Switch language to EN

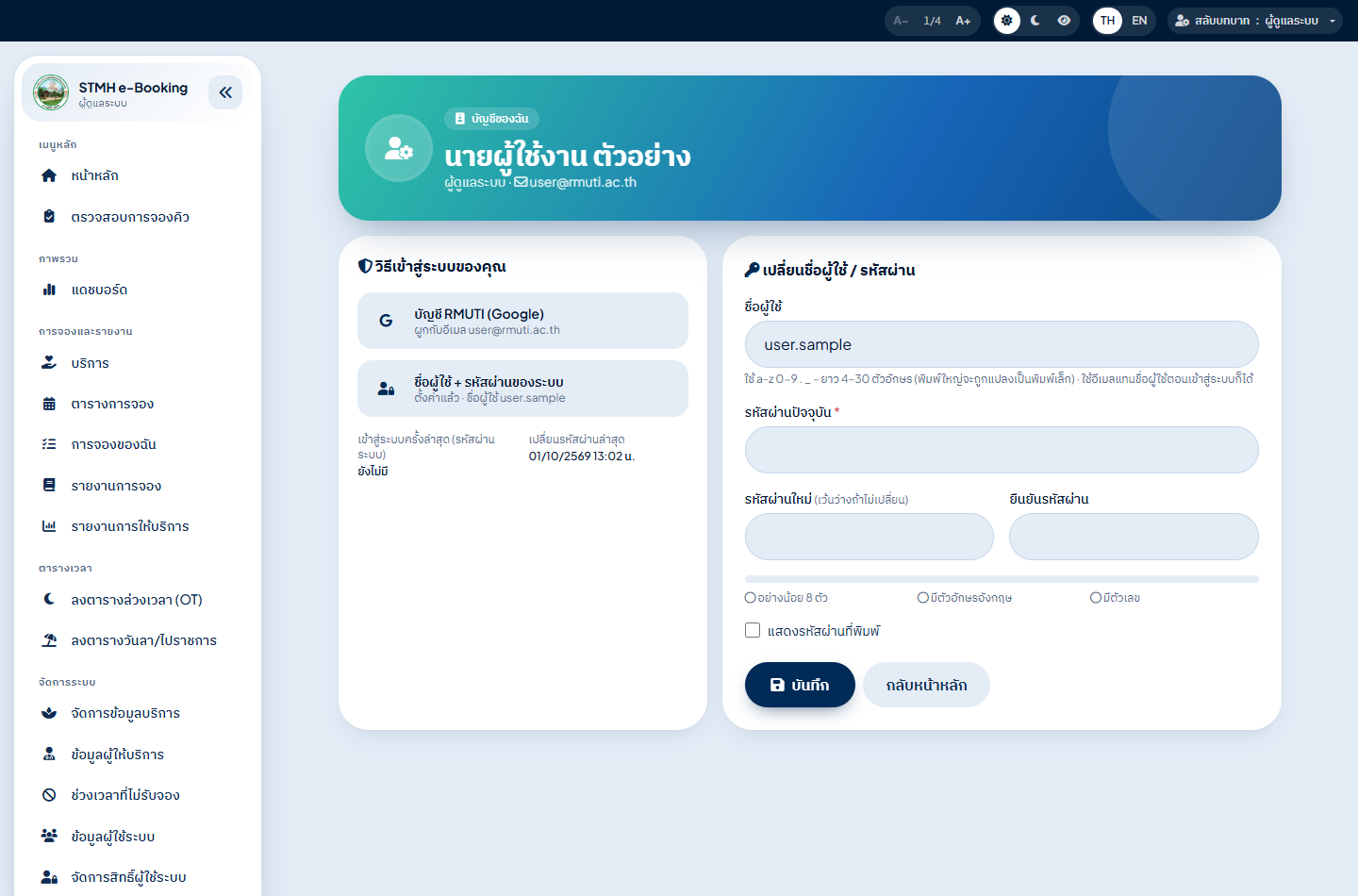[1139, 21]
